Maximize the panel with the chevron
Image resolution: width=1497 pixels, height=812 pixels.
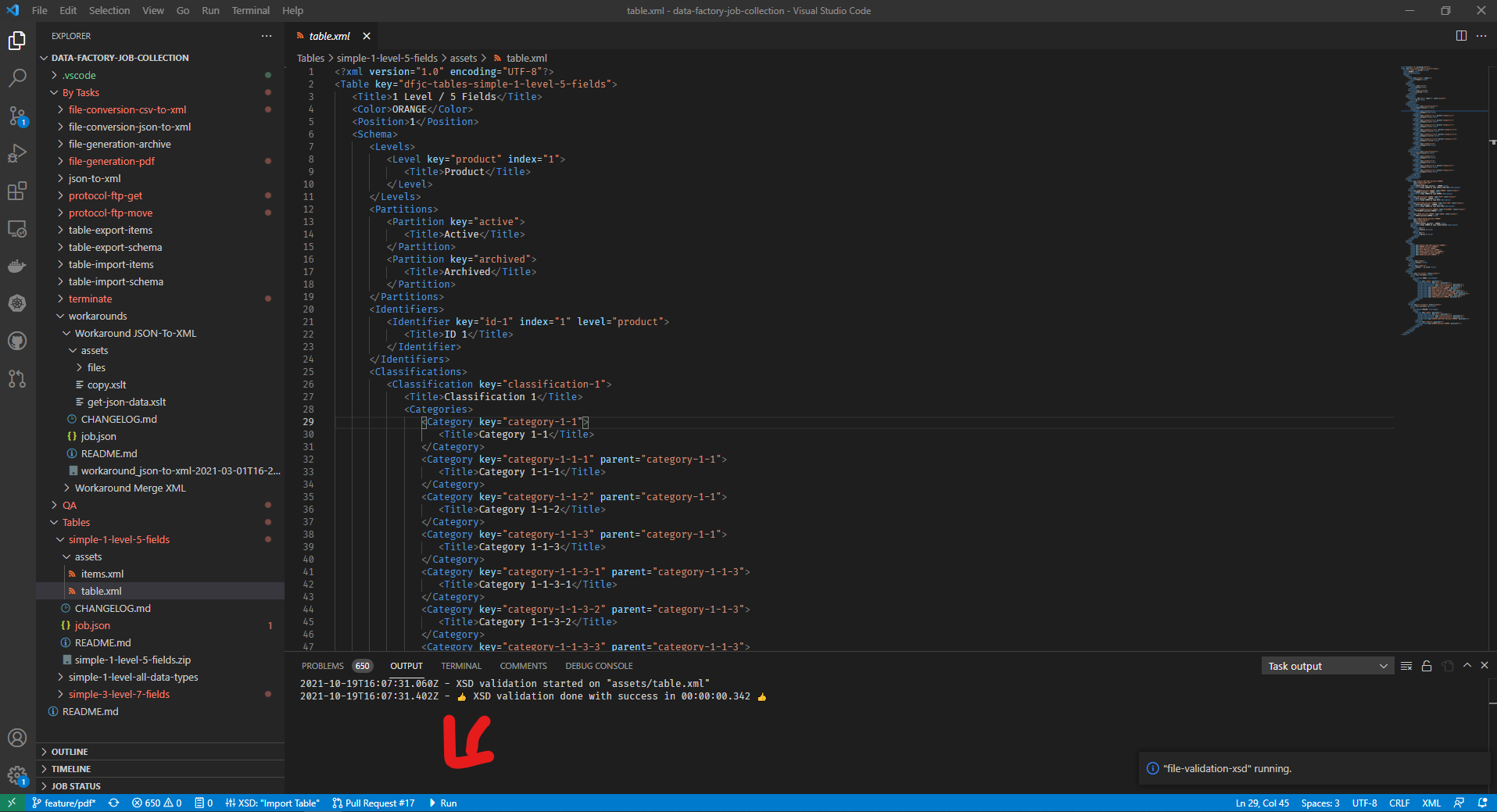tap(1467, 666)
